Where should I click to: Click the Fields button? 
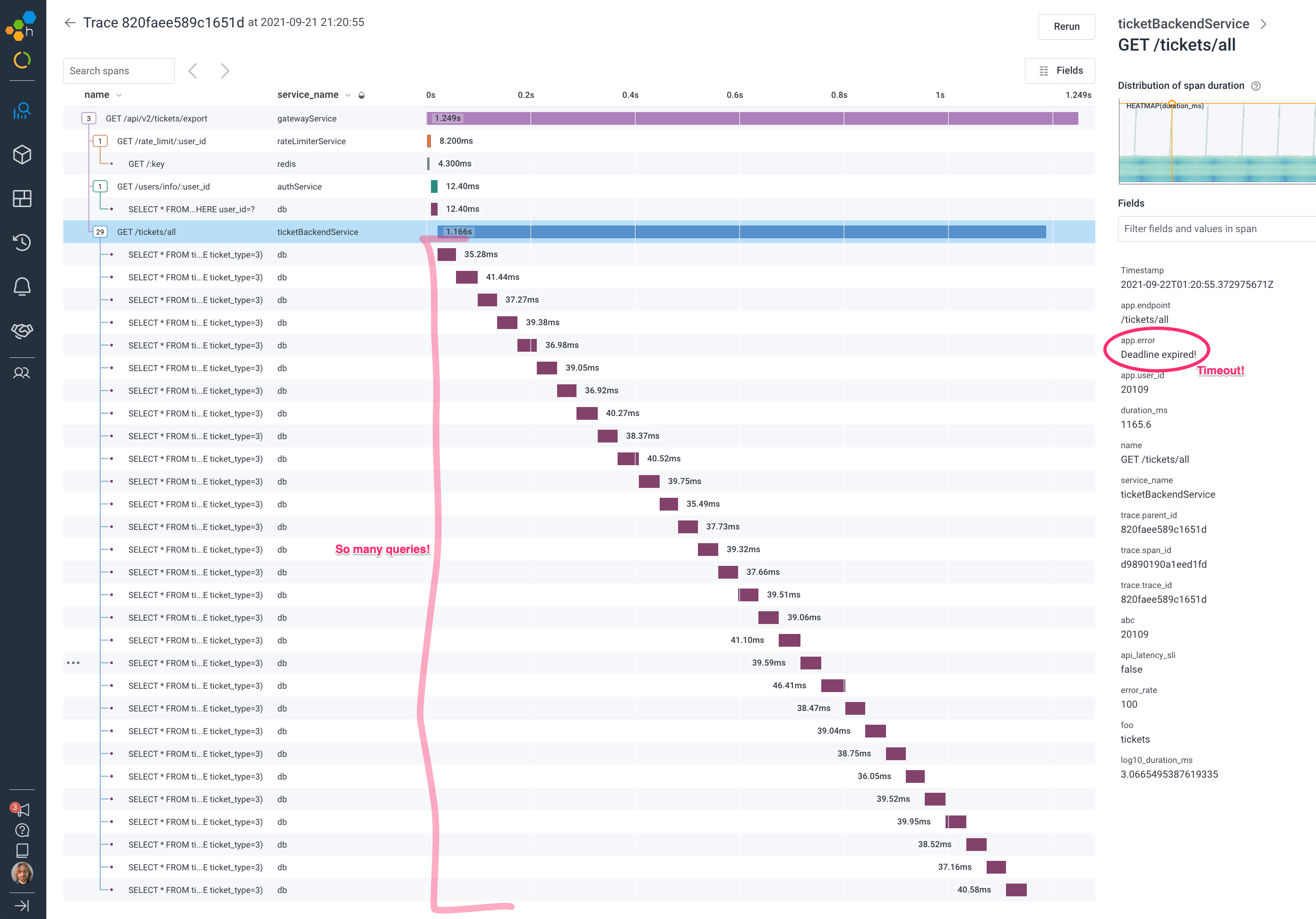[x=1060, y=70]
